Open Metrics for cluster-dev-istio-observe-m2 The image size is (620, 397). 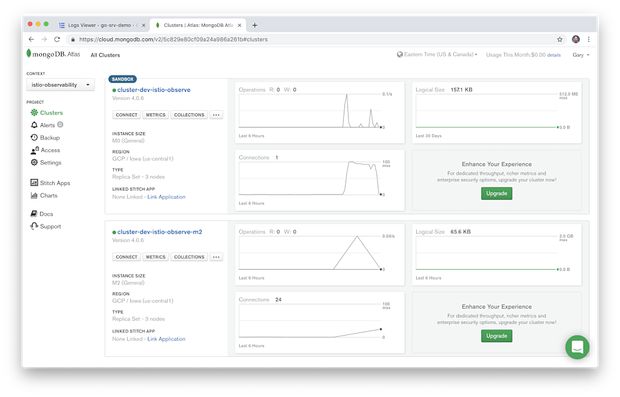click(155, 257)
